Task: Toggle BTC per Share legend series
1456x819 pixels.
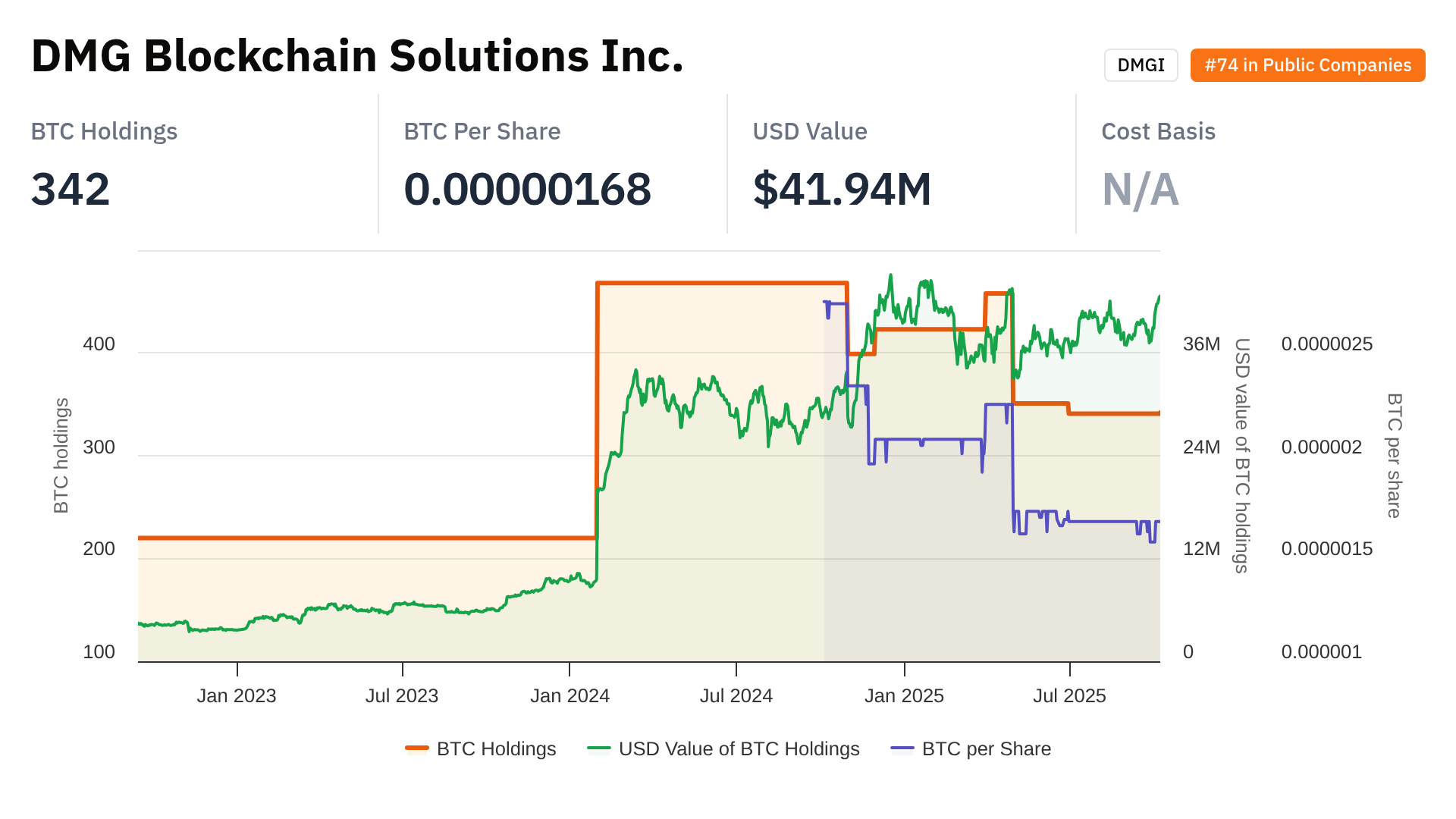Action: click(986, 749)
